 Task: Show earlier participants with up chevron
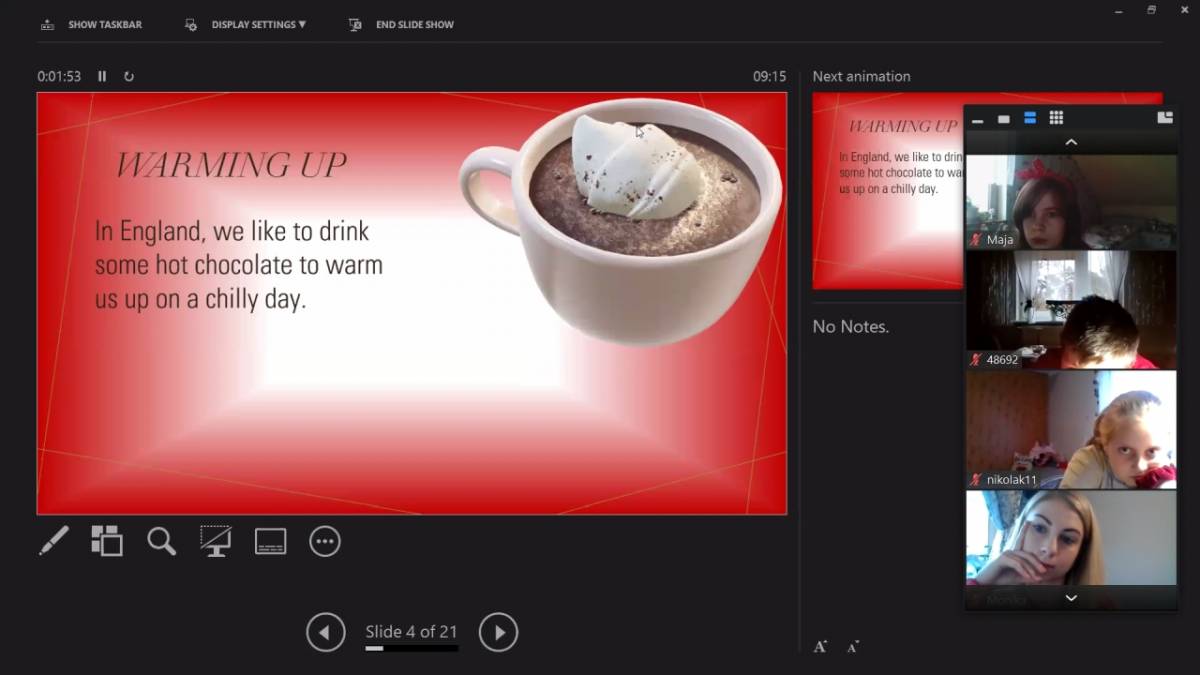[x=1071, y=143]
